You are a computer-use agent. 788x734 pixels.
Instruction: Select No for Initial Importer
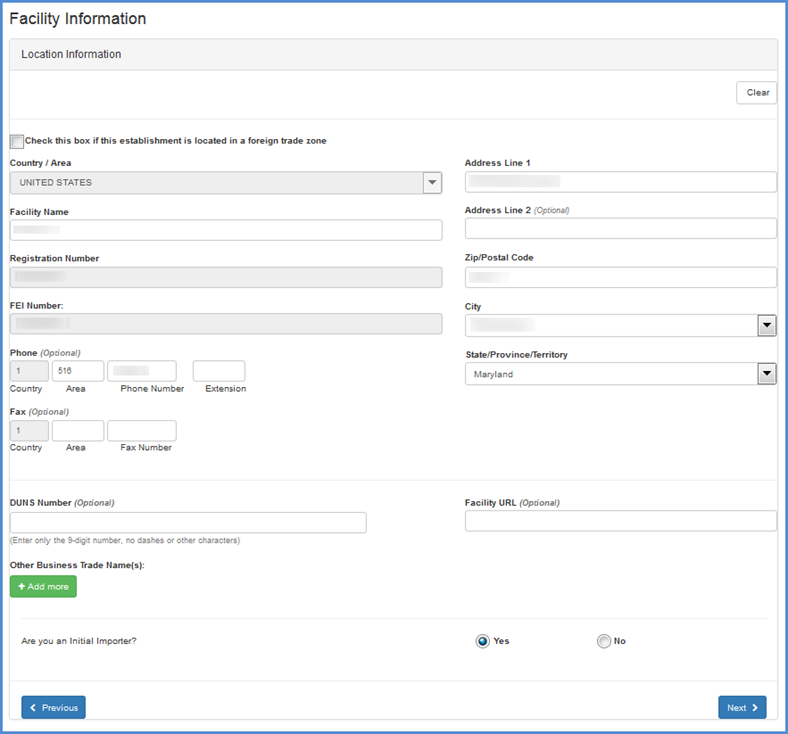[x=603, y=641]
